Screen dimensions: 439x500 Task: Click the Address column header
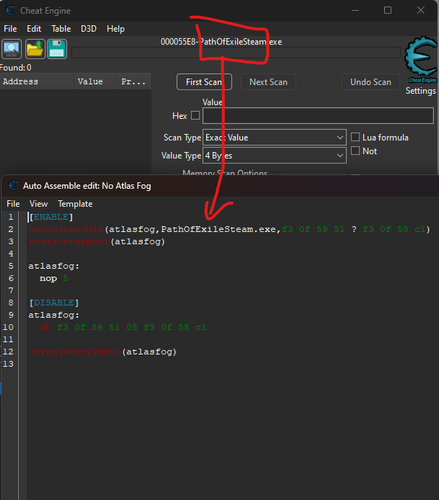tap(36, 82)
